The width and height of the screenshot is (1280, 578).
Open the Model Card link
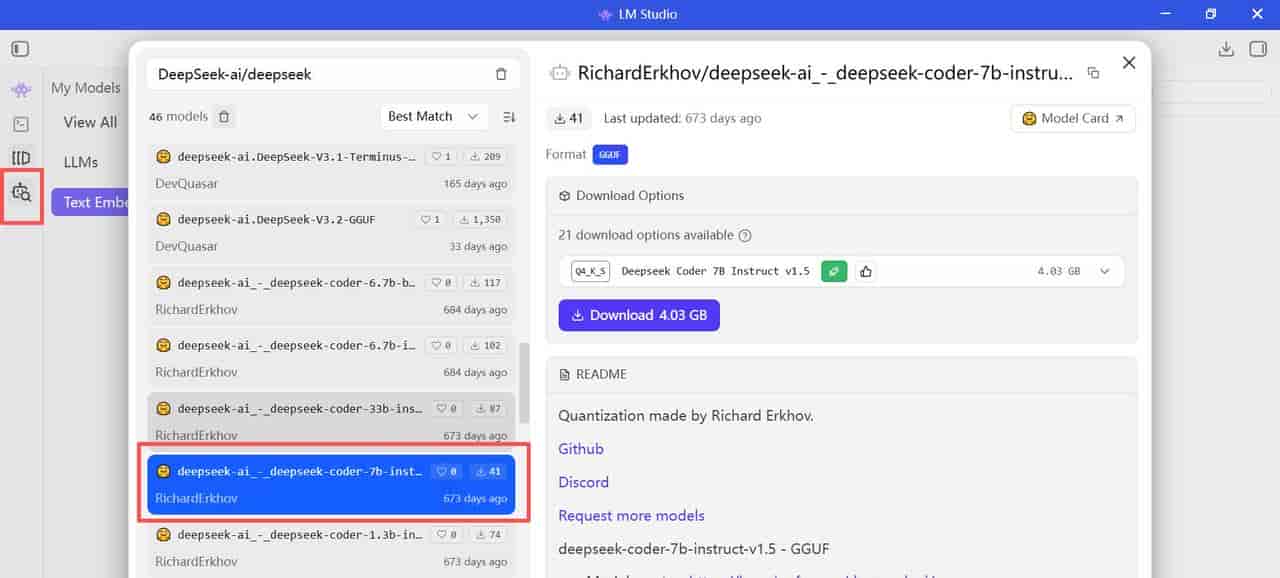tap(1073, 118)
